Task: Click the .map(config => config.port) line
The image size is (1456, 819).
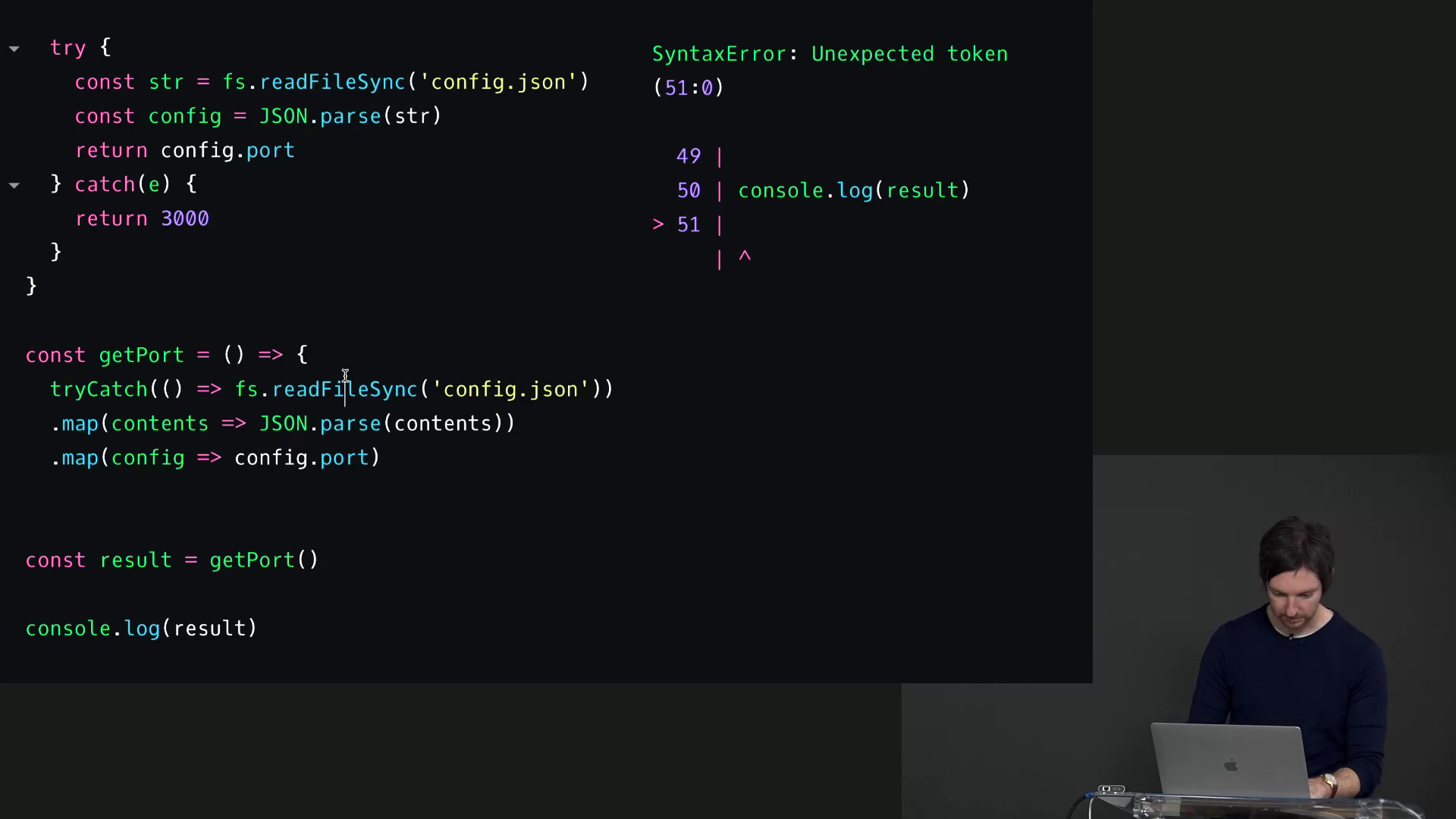Action: [215, 457]
